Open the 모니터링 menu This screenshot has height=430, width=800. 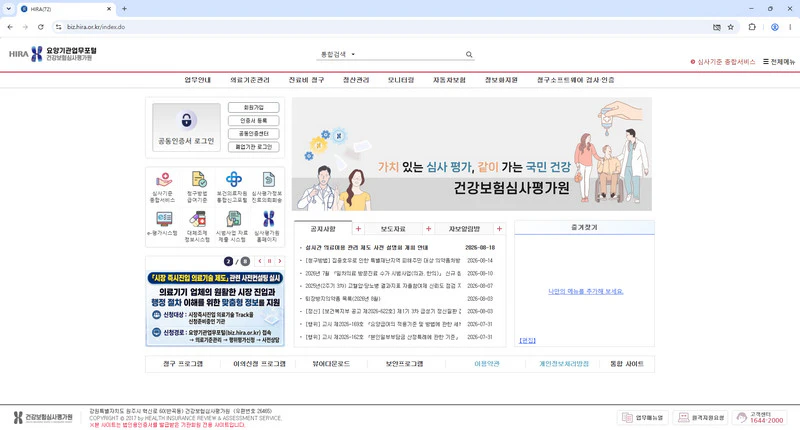tap(401, 80)
